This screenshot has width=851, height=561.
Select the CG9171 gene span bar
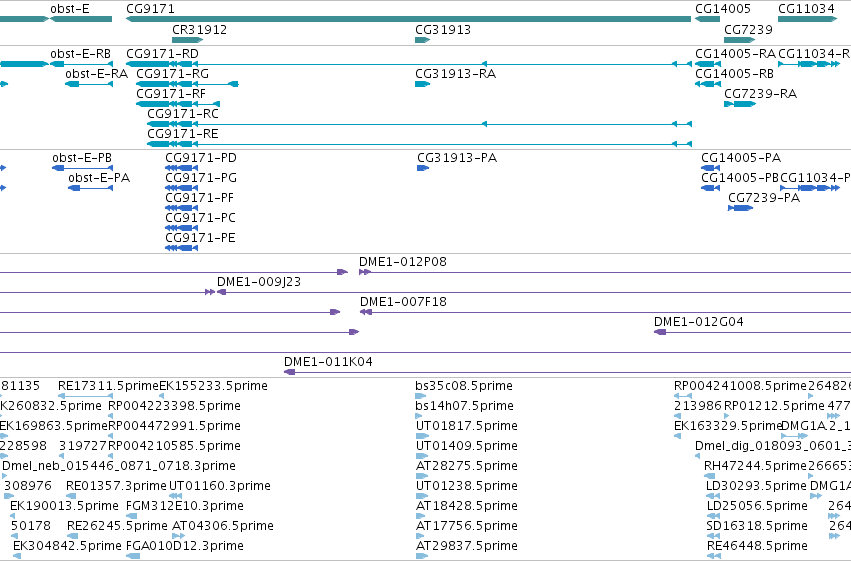[408, 19]
